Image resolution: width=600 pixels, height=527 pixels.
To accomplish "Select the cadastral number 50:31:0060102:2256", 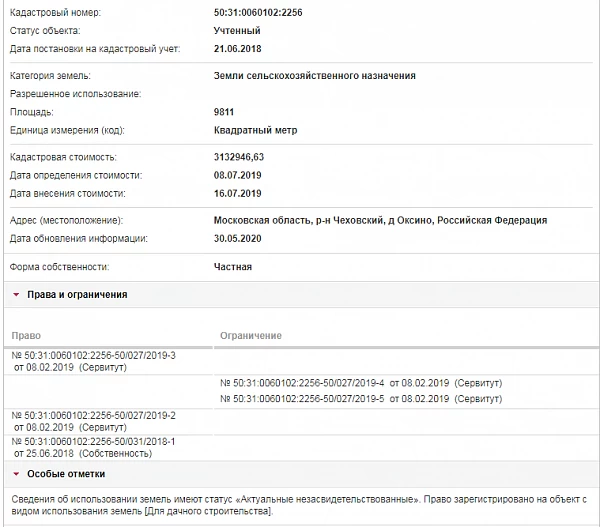I will tap(260, 11).
